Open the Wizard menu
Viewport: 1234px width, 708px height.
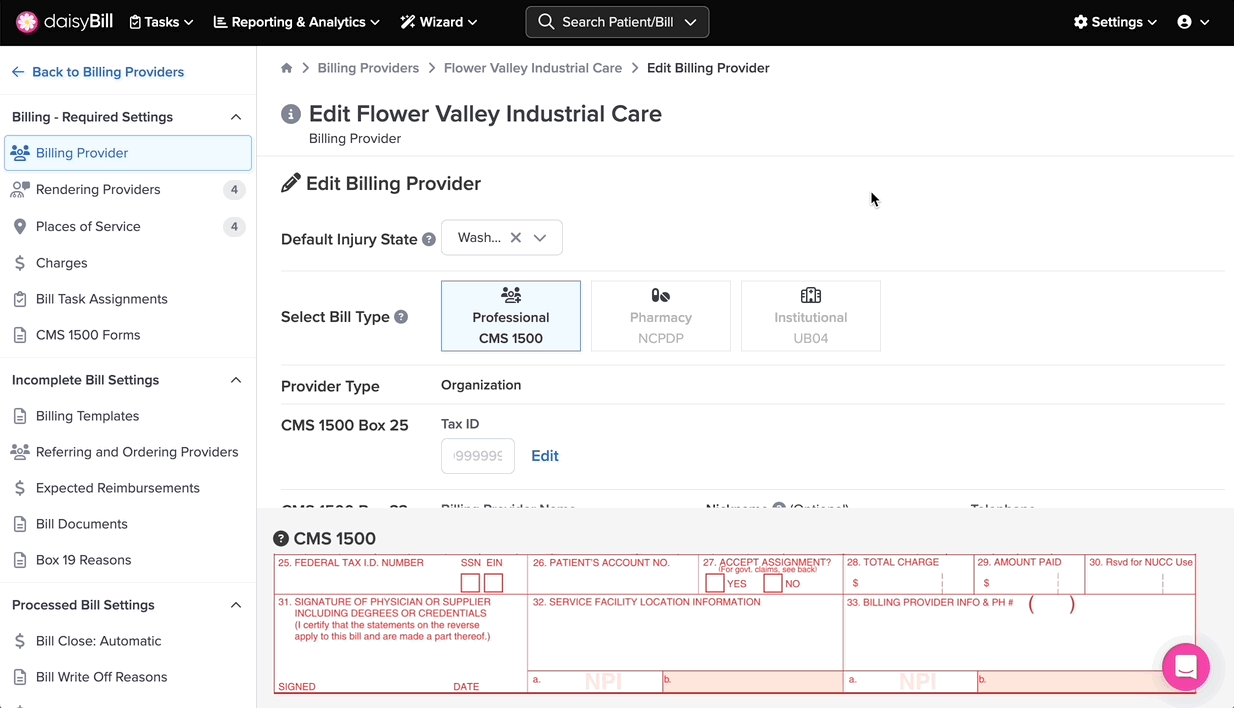439,22
